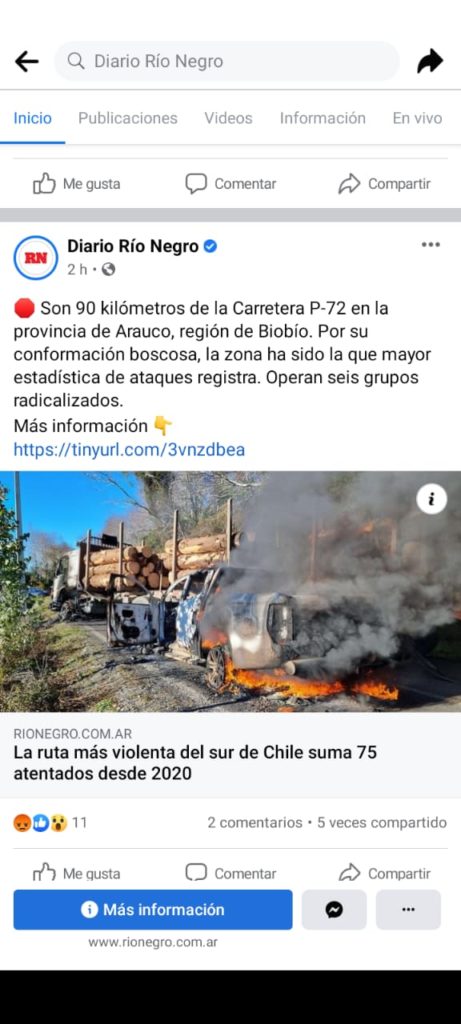Focus the Diario Río Negro search field
This screenshot has width=461, height=1024.
click(227, 61)
